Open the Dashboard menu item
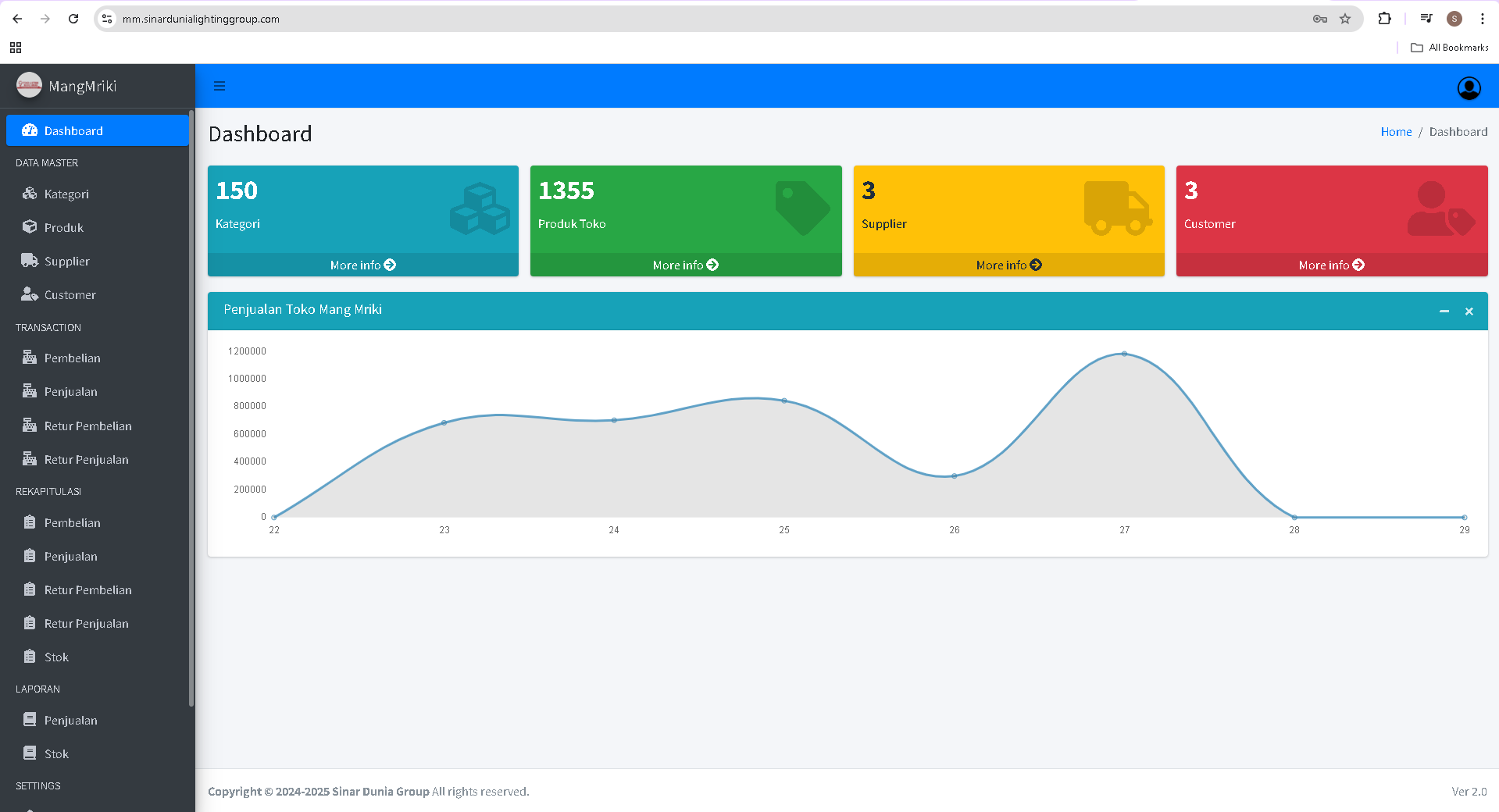The width and height of the screenshot is (1499, 812). pos(98,130)
